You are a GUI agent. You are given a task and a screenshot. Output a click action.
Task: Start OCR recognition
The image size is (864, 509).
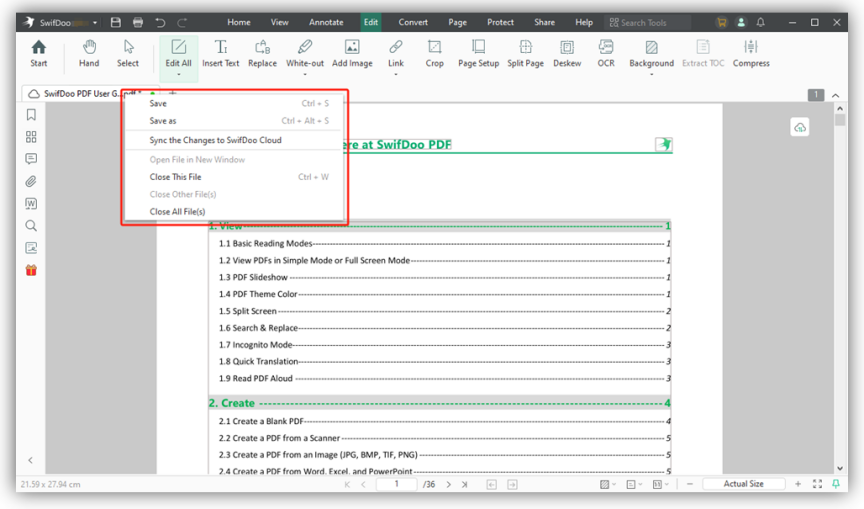point(606,53)
